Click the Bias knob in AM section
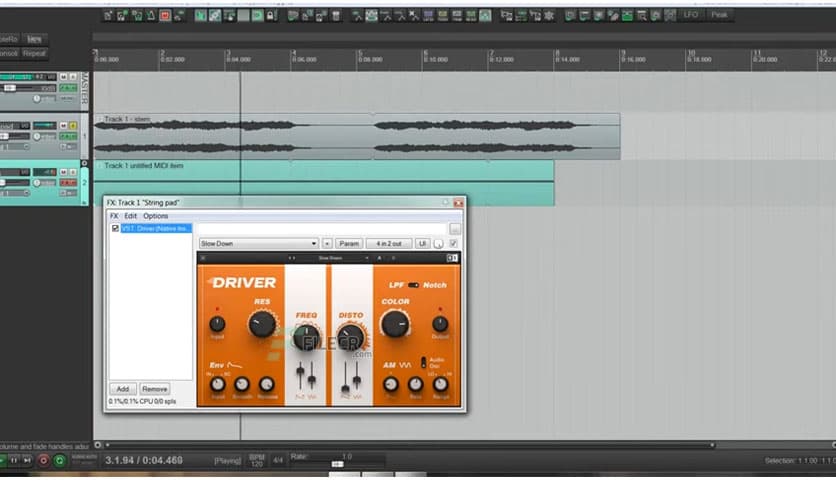Screen dimensions: 836x484 [415, 384]
